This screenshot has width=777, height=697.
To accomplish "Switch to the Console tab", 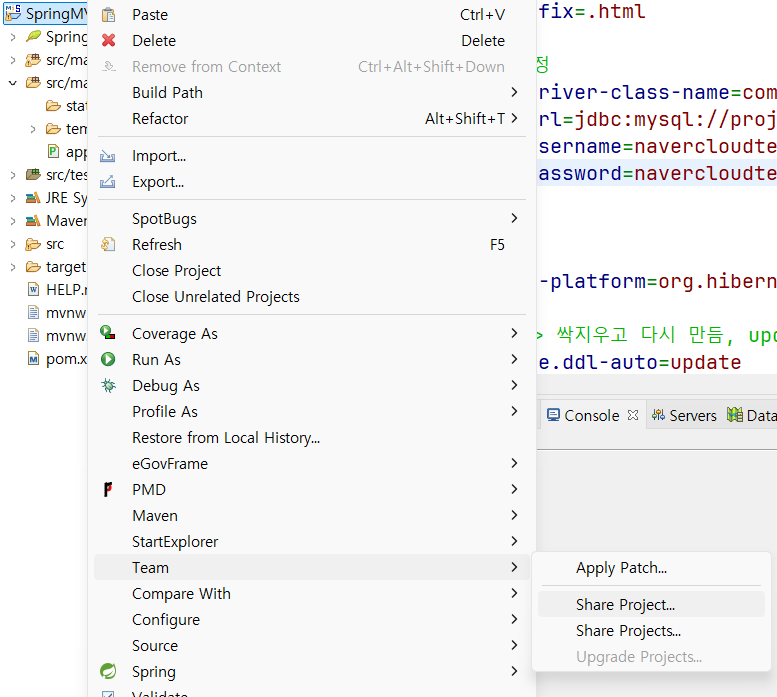I will pyautogui.click(x=592, y=415).
